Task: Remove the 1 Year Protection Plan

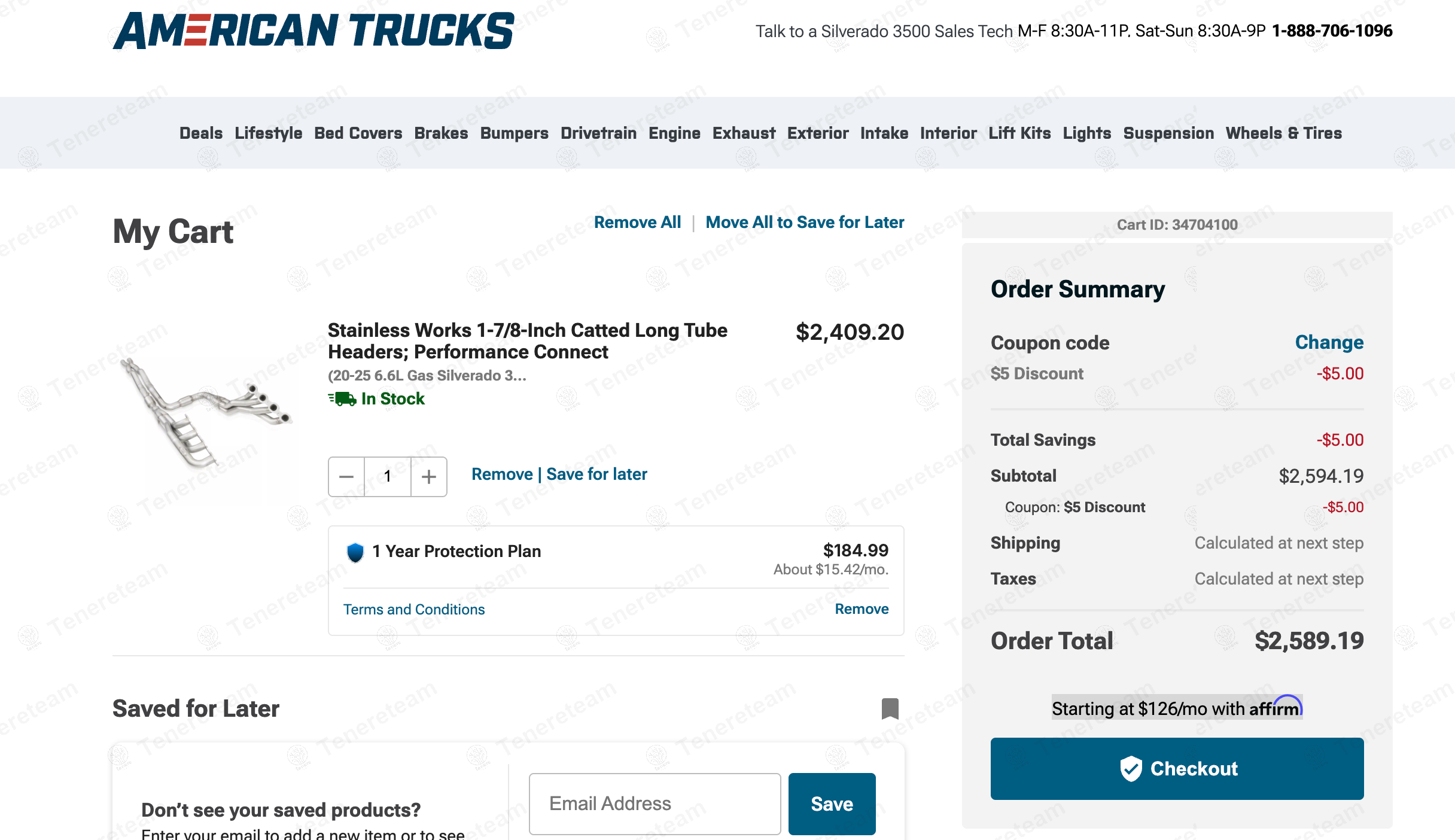Action: tap(862, 609)
